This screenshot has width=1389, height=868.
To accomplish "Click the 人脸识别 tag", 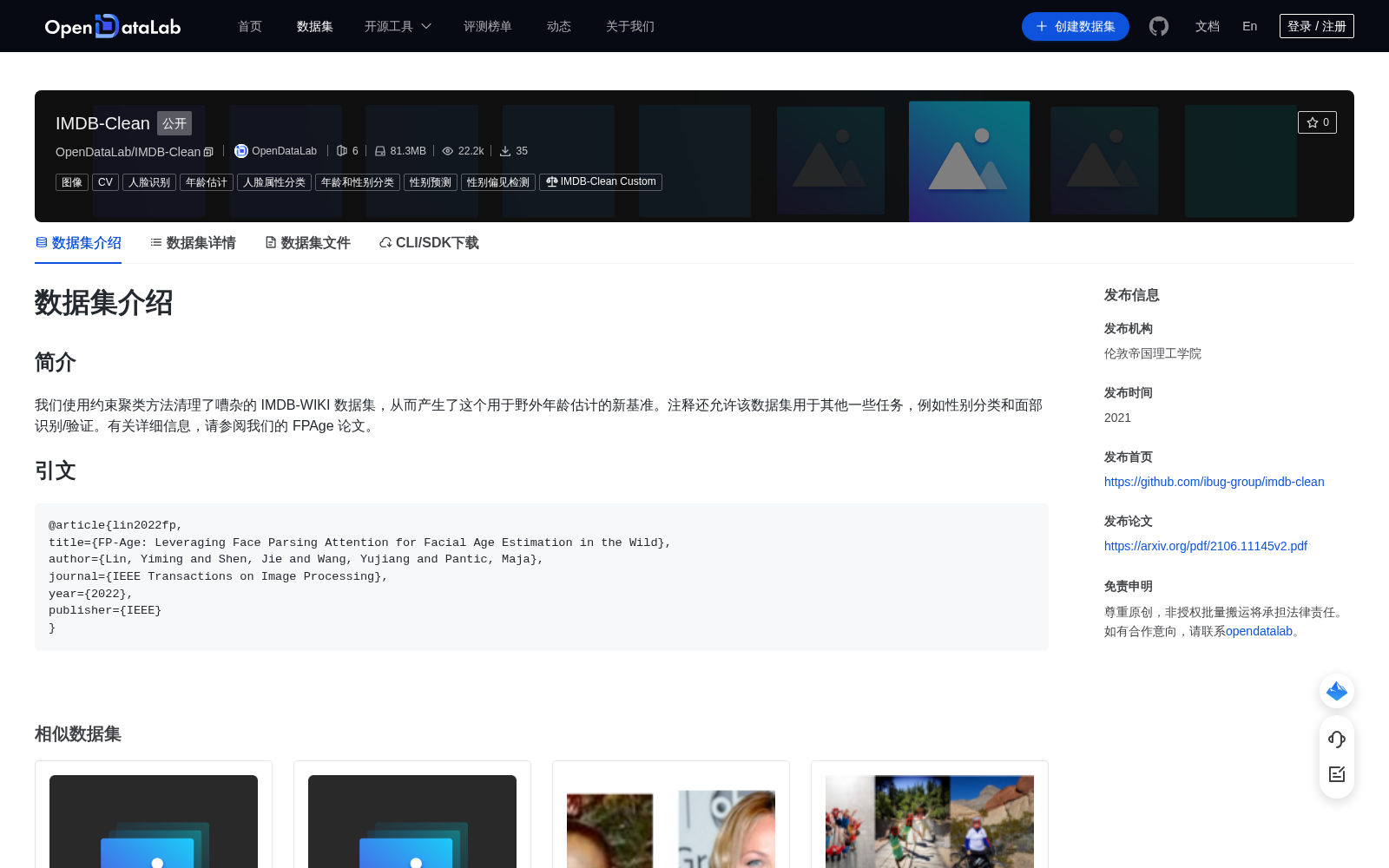I will coord(149,182).
